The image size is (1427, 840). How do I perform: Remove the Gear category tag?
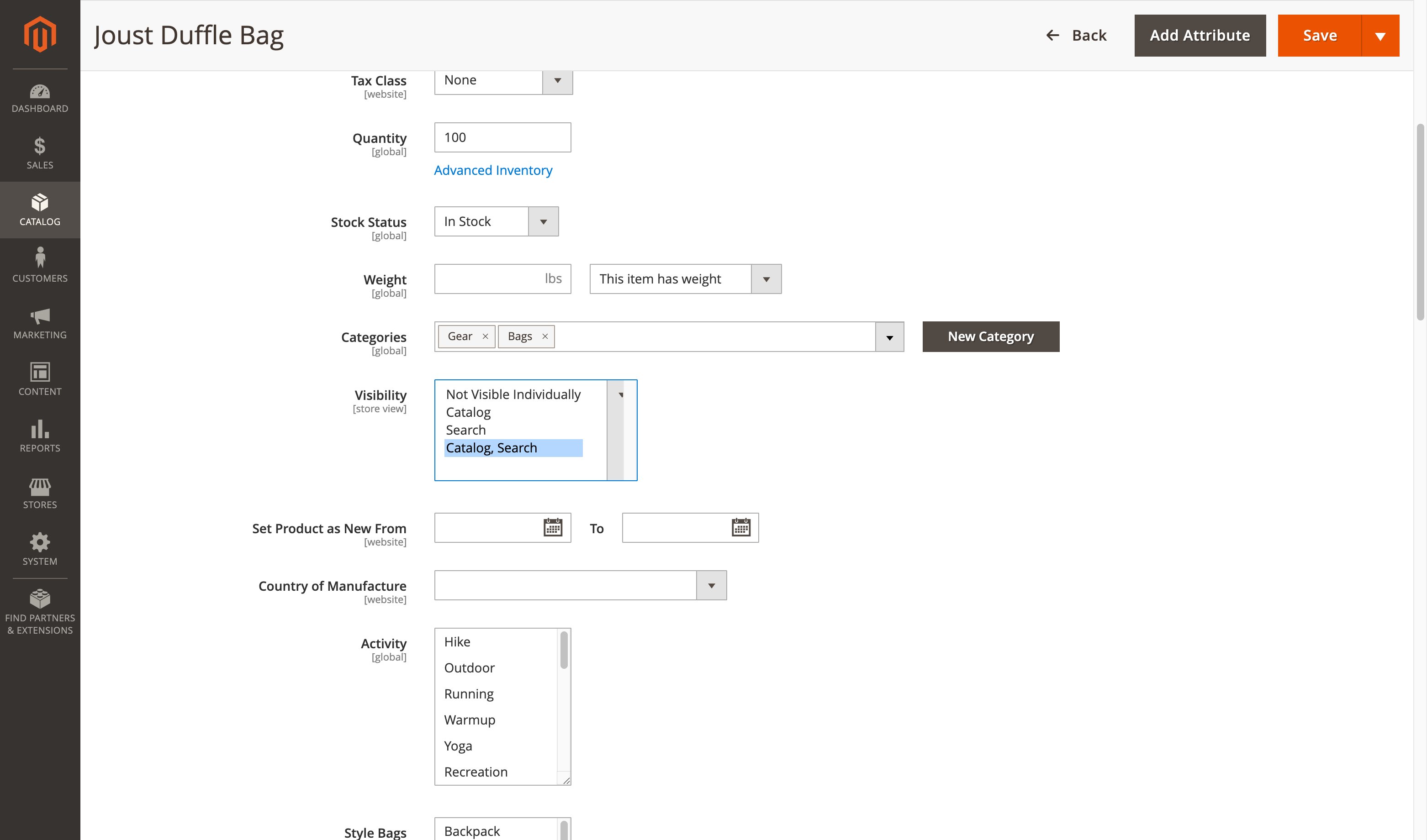[485, 336]
